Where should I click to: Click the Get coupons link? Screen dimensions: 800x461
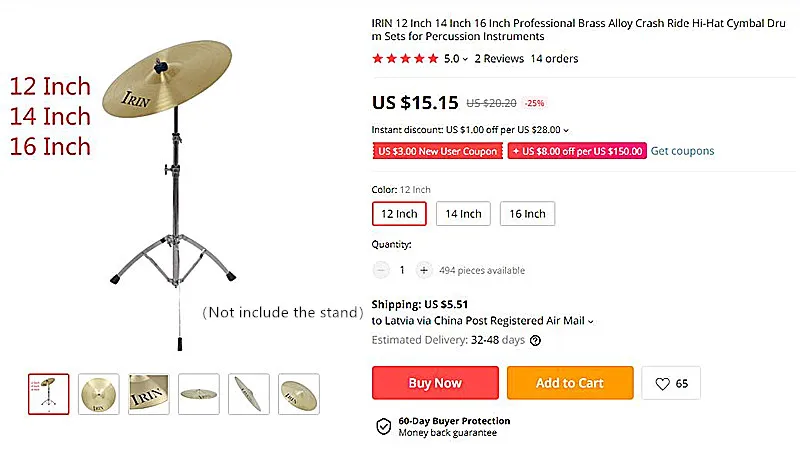coord(682,151)
